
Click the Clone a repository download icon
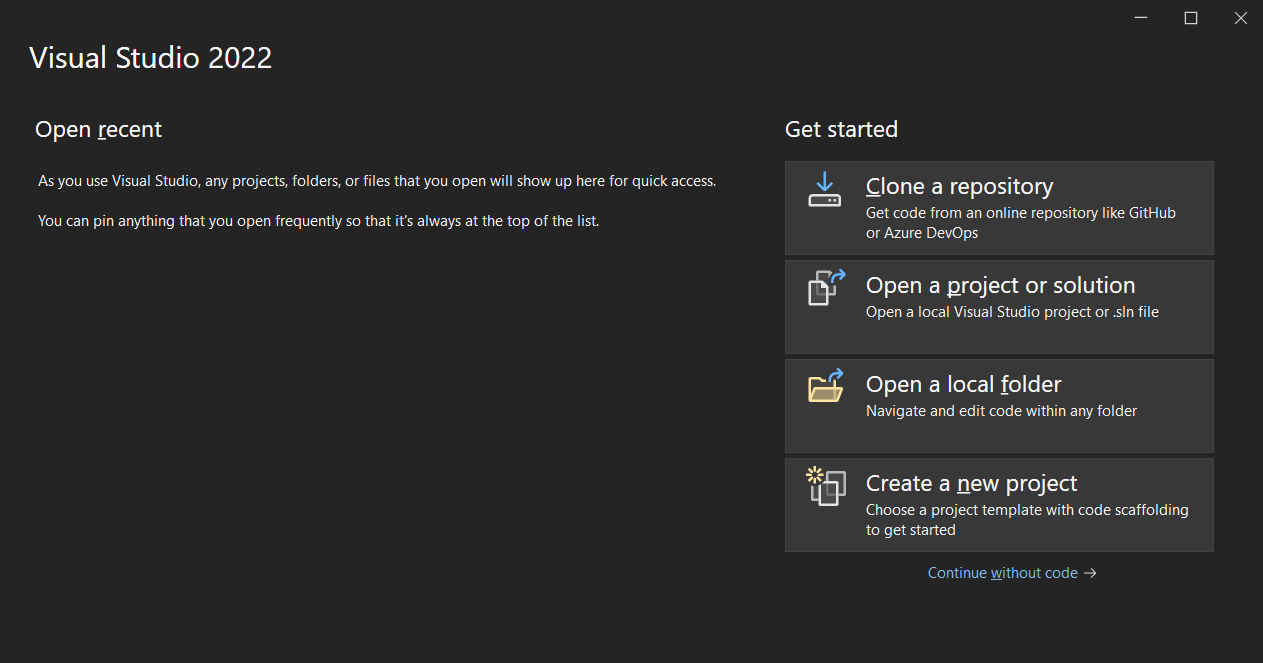[x=825, y=189]
